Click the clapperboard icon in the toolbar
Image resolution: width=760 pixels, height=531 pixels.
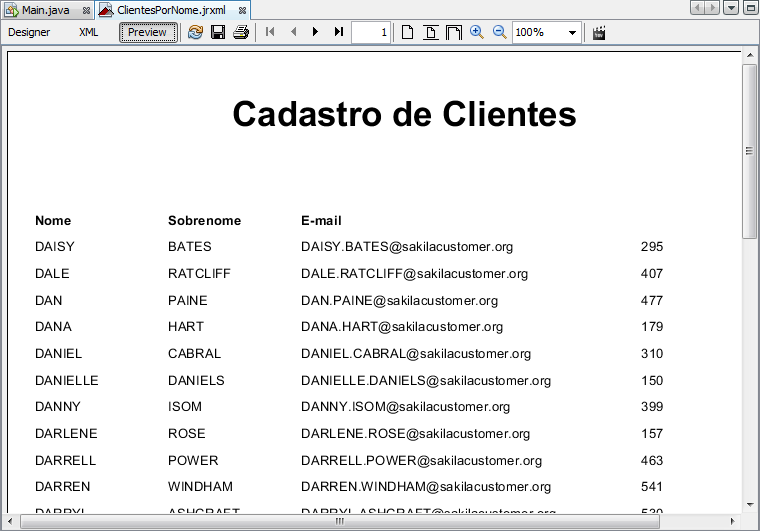coord(600,32)
